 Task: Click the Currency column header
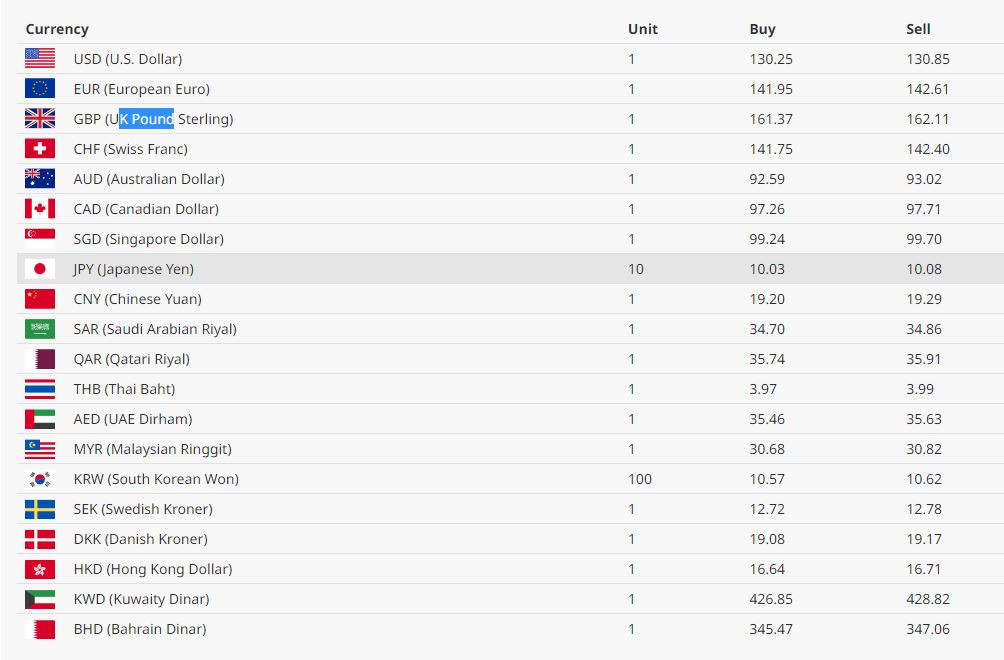tap(57, 29)
